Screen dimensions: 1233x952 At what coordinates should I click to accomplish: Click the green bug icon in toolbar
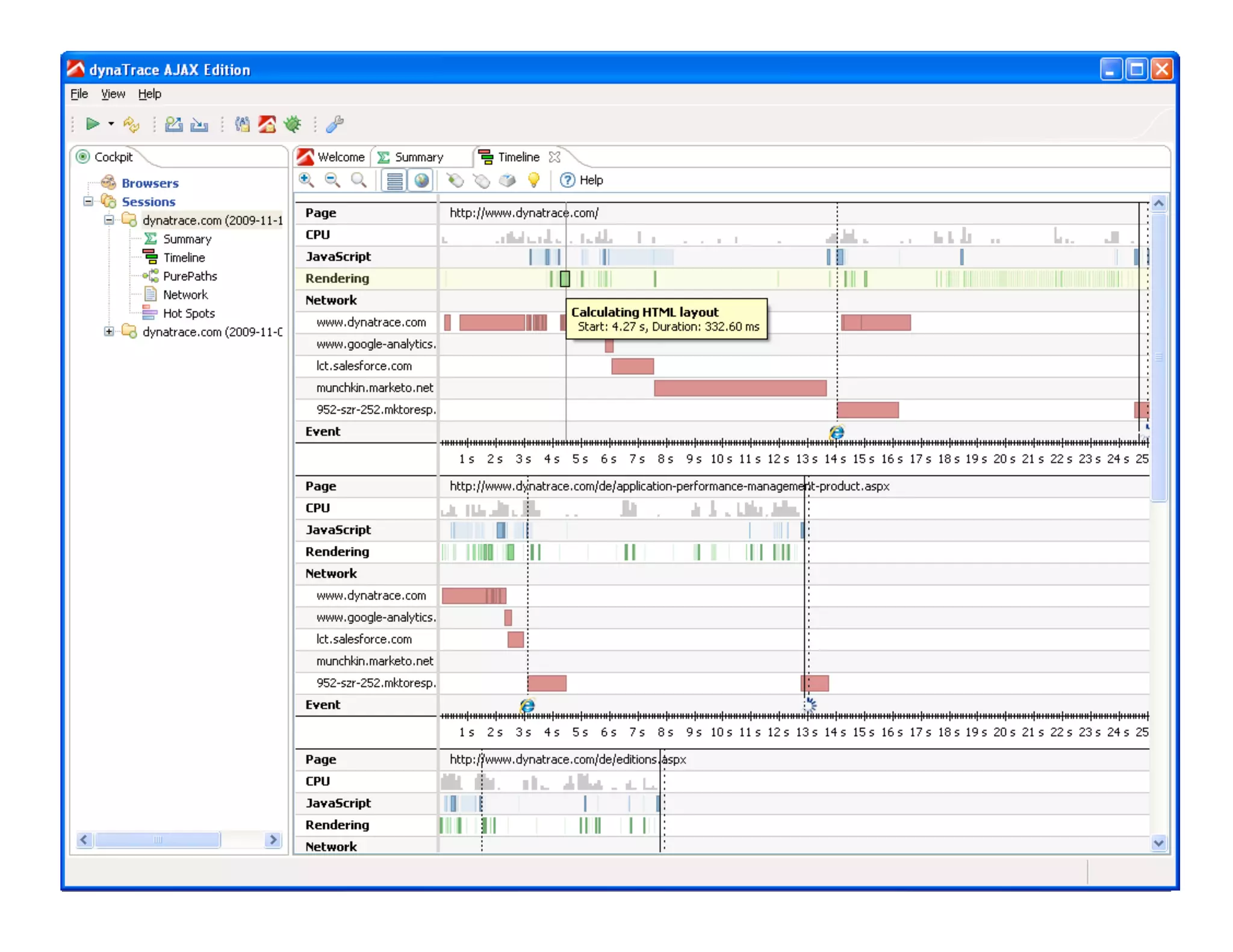tap(293, 124)
